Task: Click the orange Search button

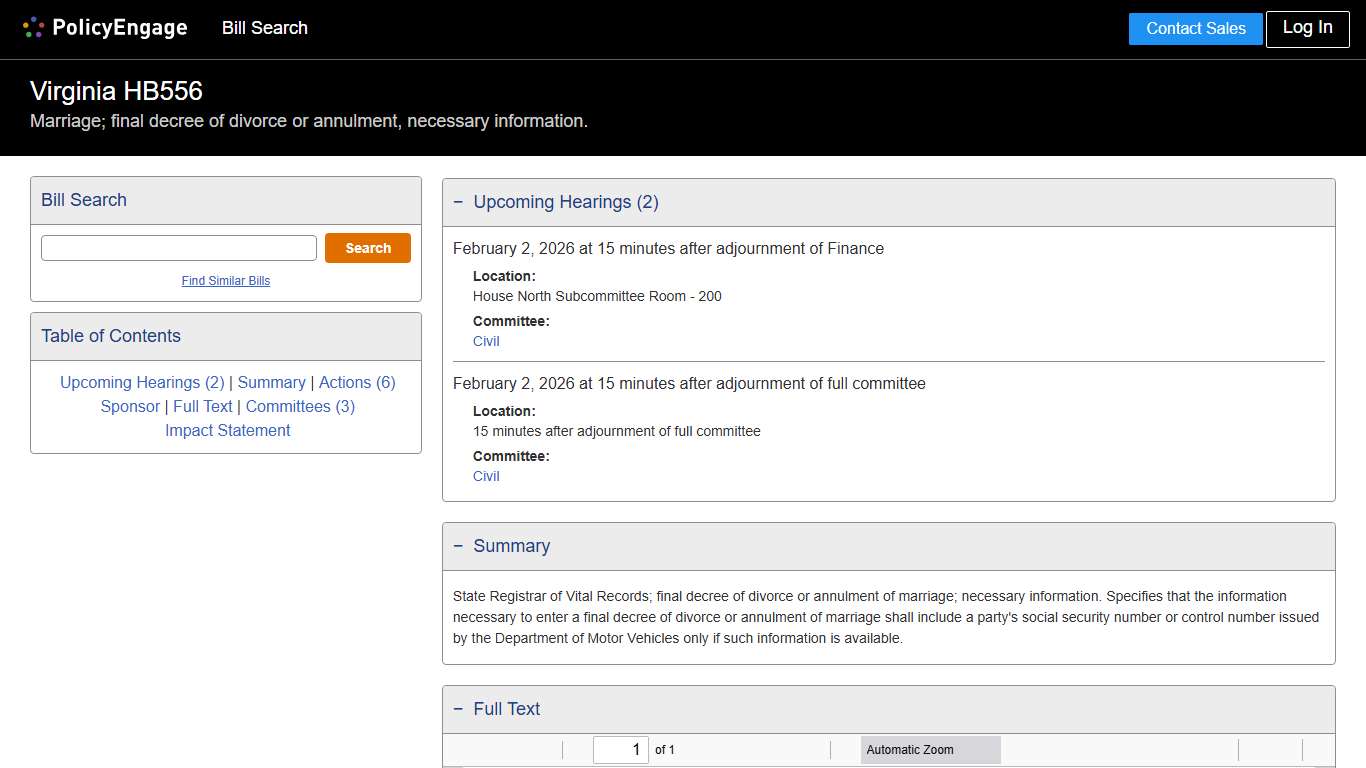Action: 367,248
